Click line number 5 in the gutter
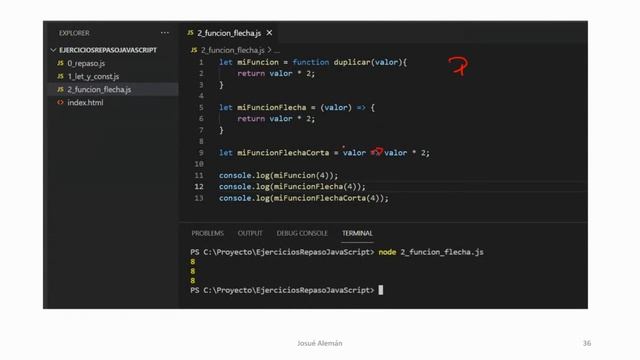This screenshot has height=360, width=640. click(x=201, y=108)
